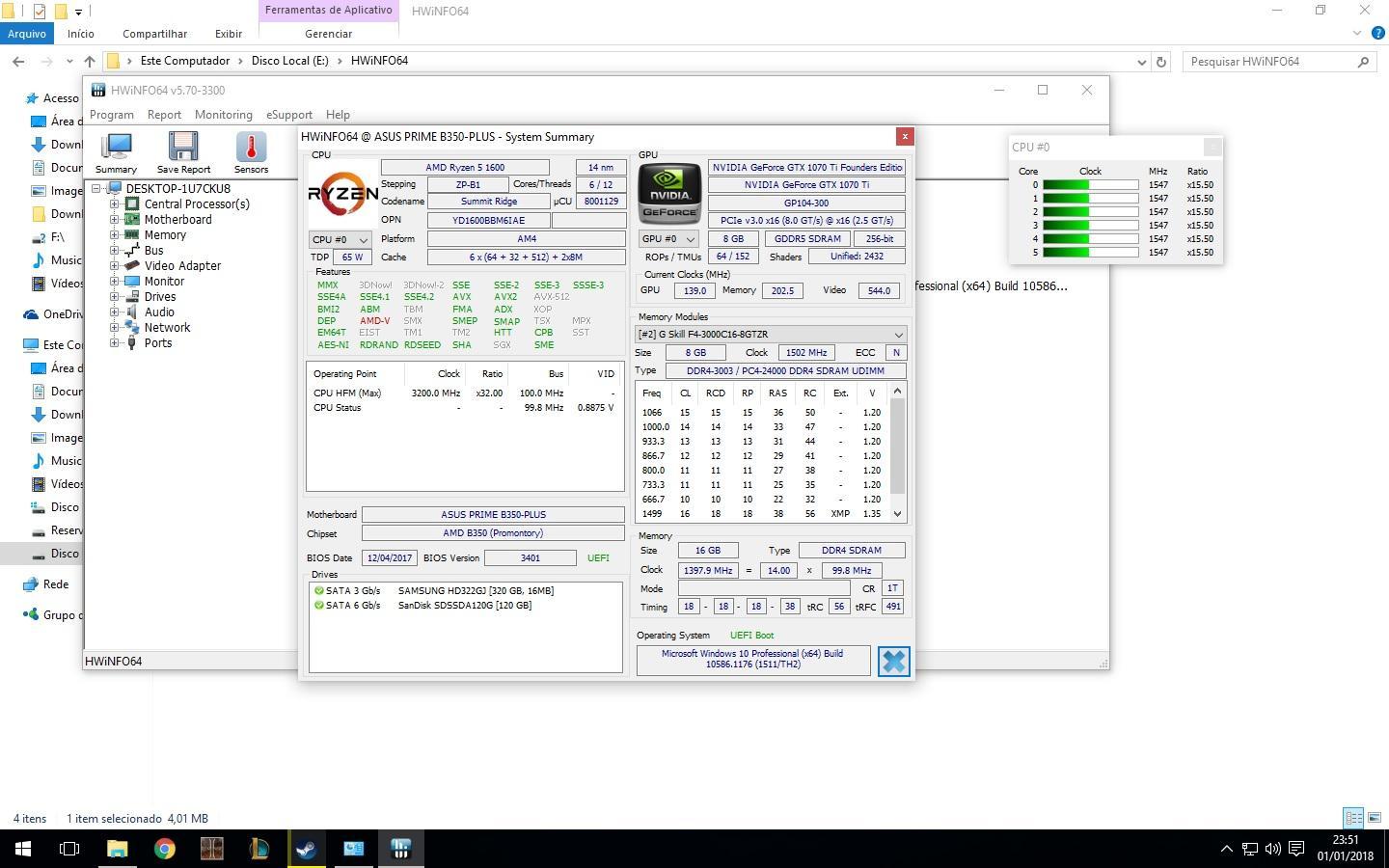Select the Ports node in the tree
The height and width of the screenshot is (868, 1389).
click(158, 342)
